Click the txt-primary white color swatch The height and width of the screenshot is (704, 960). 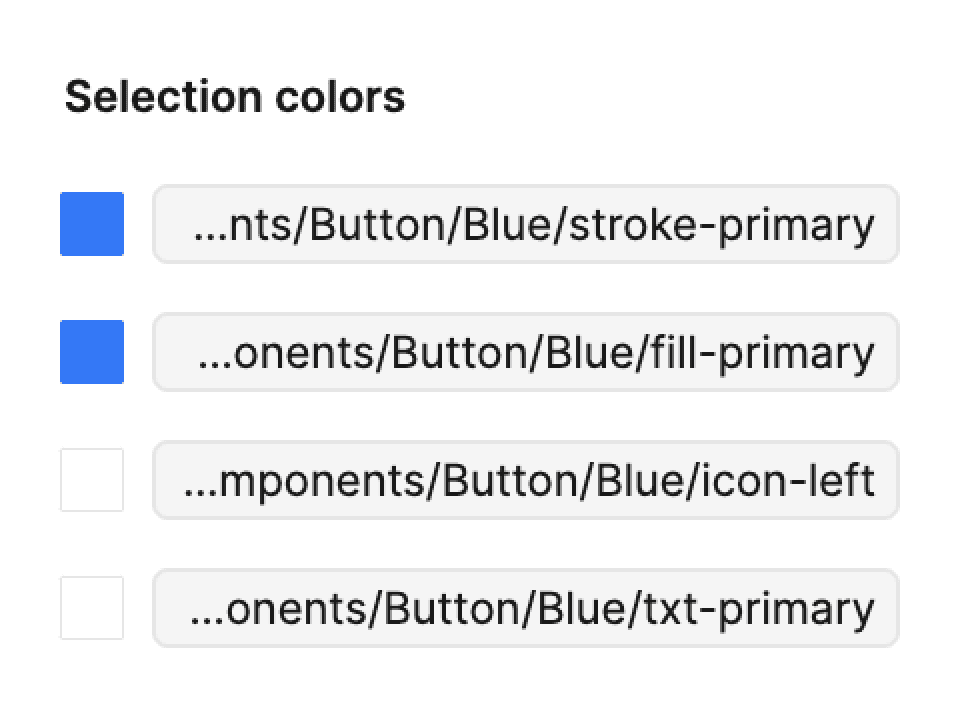pos(92,608)
